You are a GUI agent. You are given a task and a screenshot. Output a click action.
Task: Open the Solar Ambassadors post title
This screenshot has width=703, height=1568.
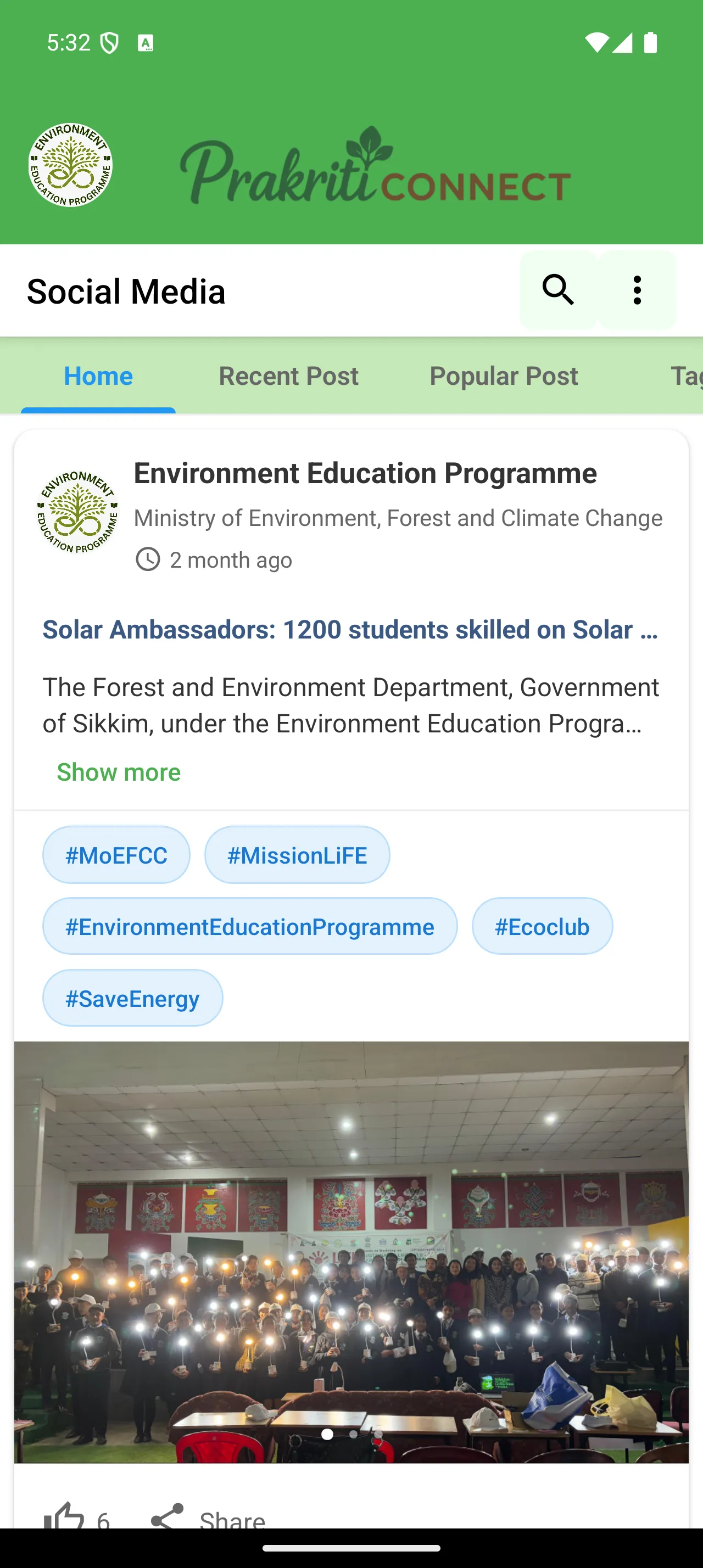[x=350, y=629]
